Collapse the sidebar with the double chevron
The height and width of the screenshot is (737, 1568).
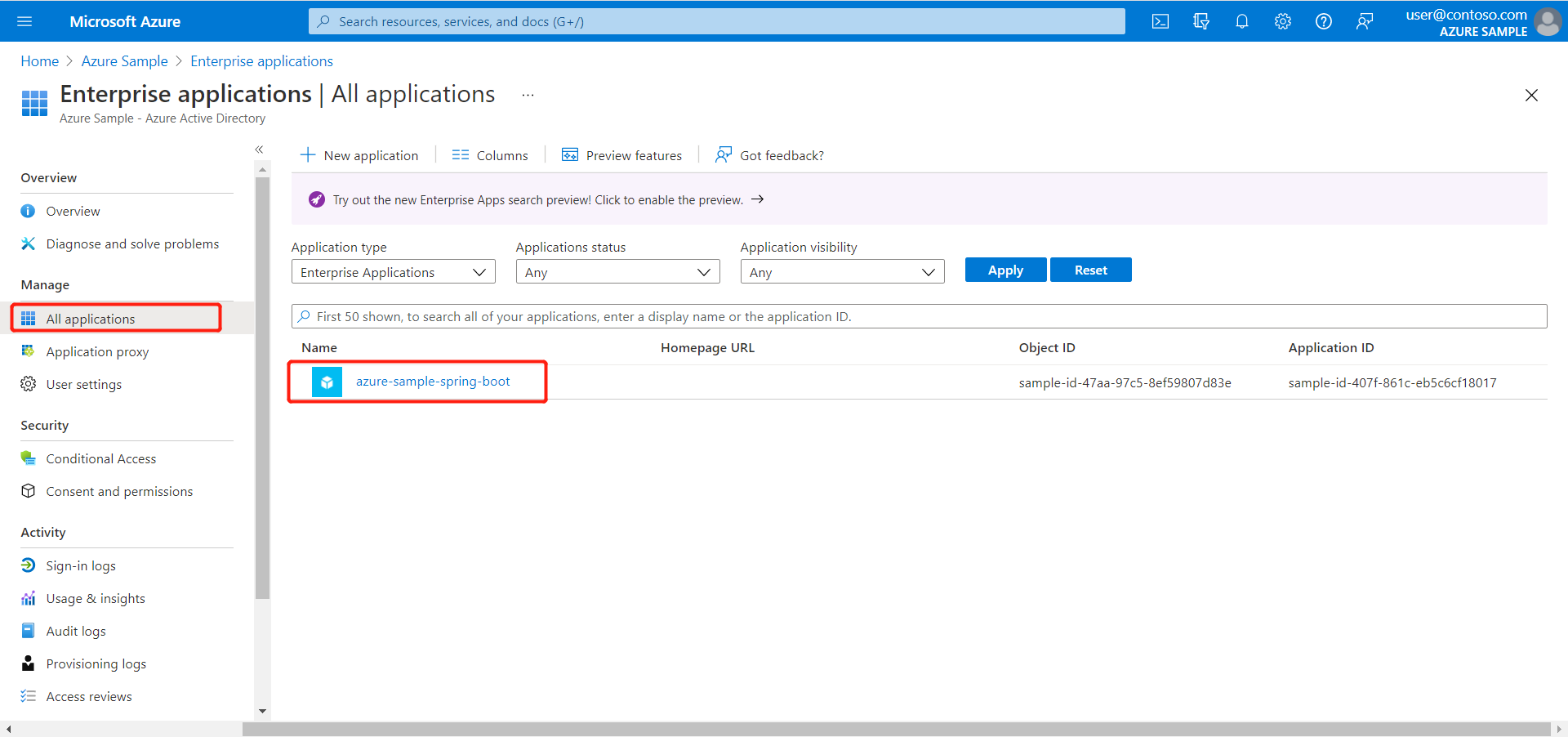(259, 150)
